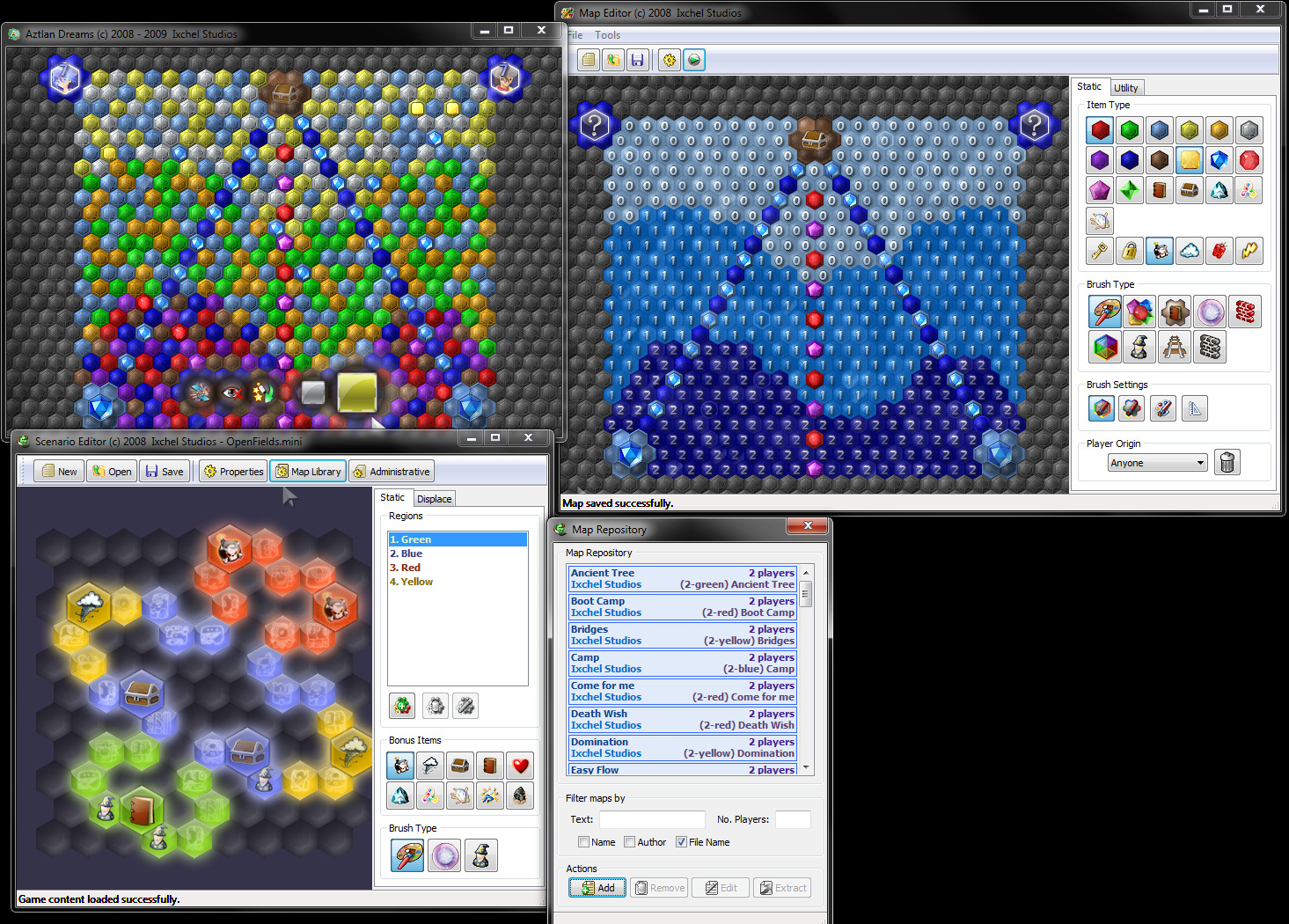Pick the wizard brush type in Map Editor
Screen dimensions: 1289x924
(x=1139, y=347)
